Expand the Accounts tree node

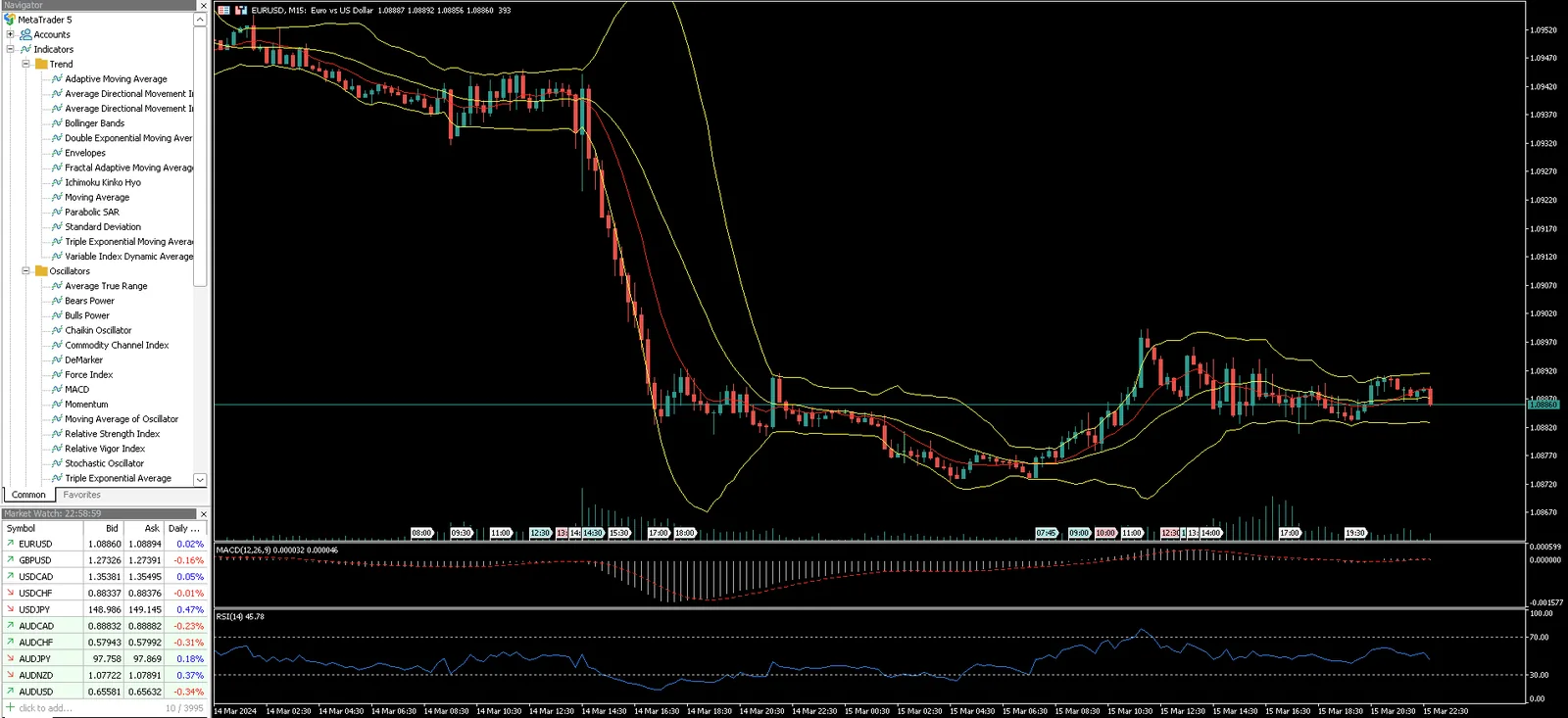[10, 34]
